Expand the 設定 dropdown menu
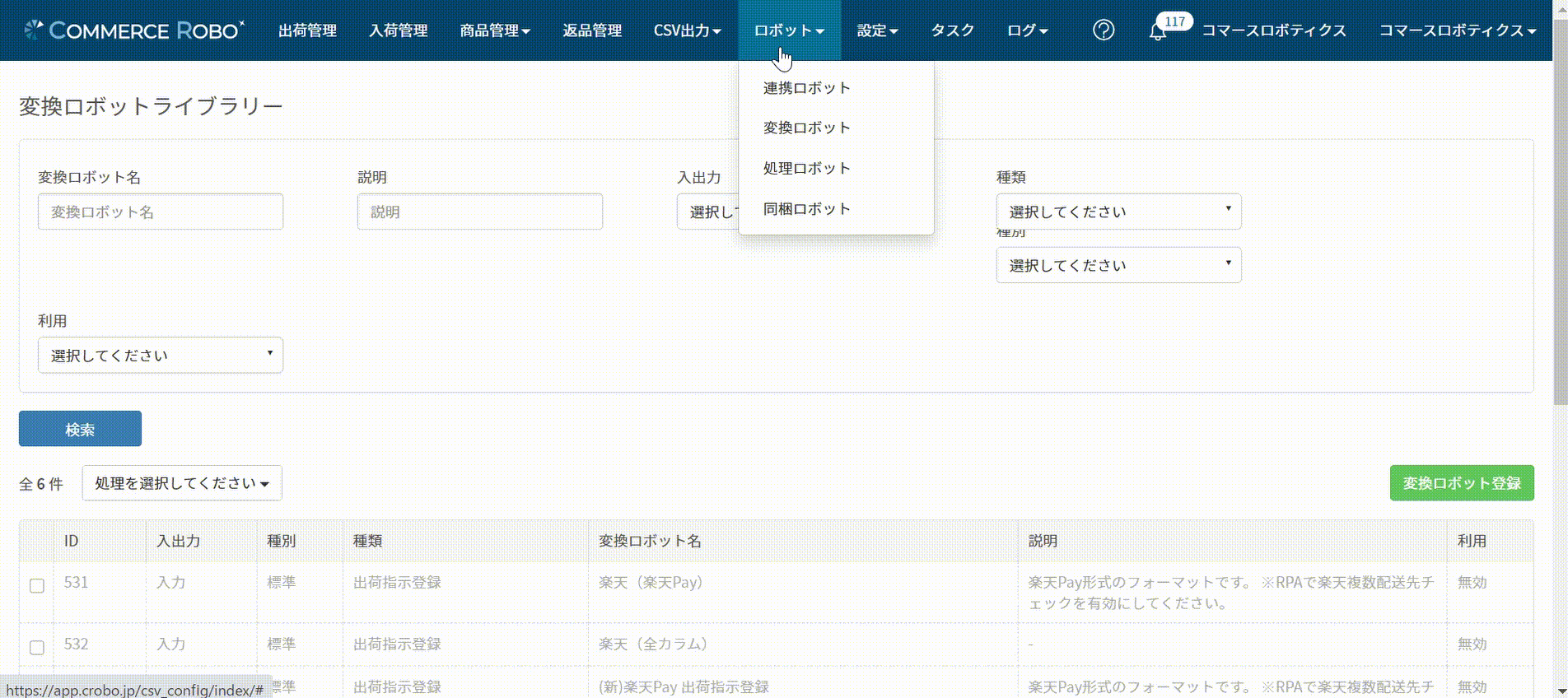Image resolution: width=1568 pixels, height=698 pixels. pos(877,30)
